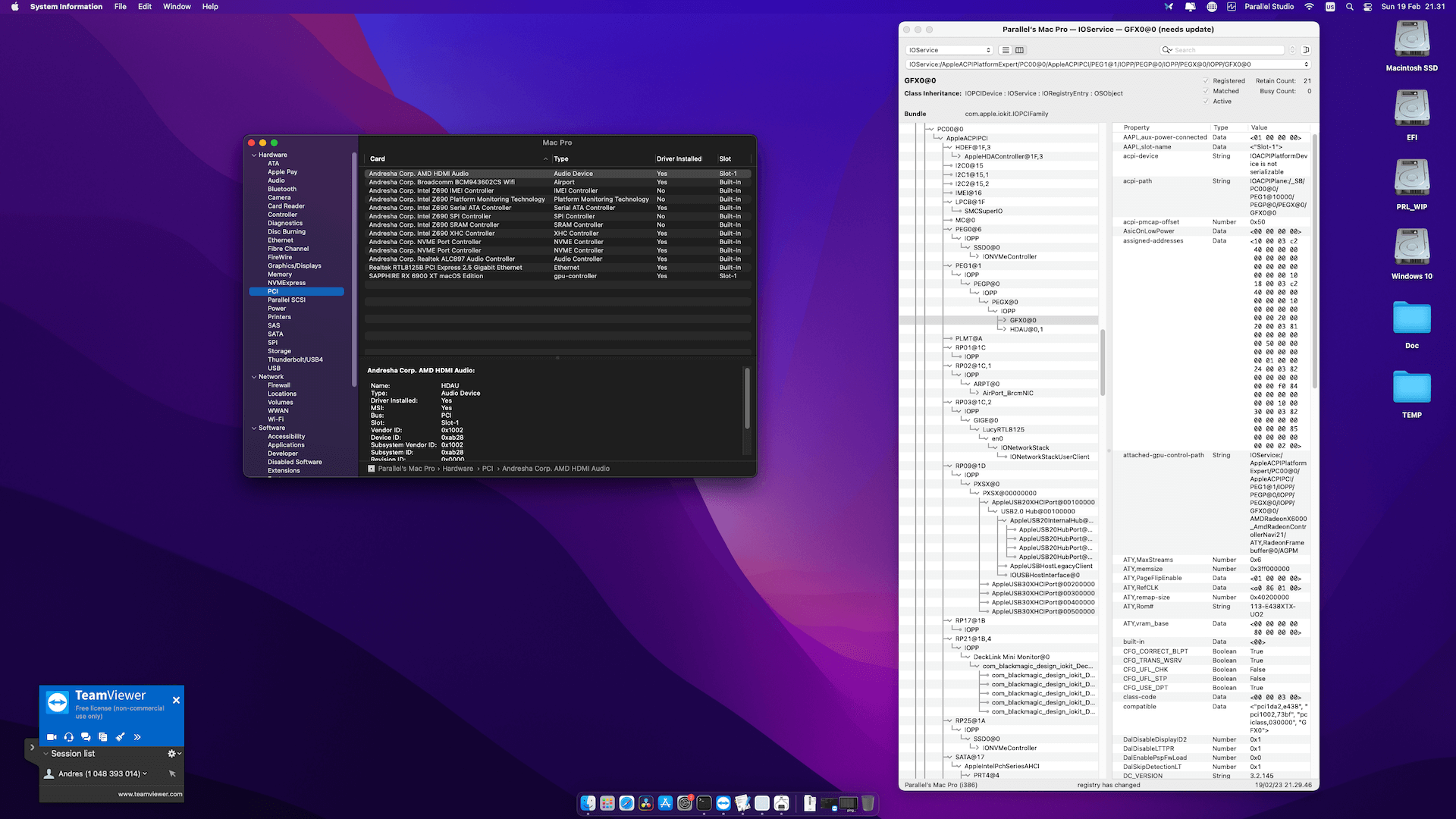Open the Edit menu
Viewport: 1456px width, 819px height.
pyautogui.click(x=145, y=7)
